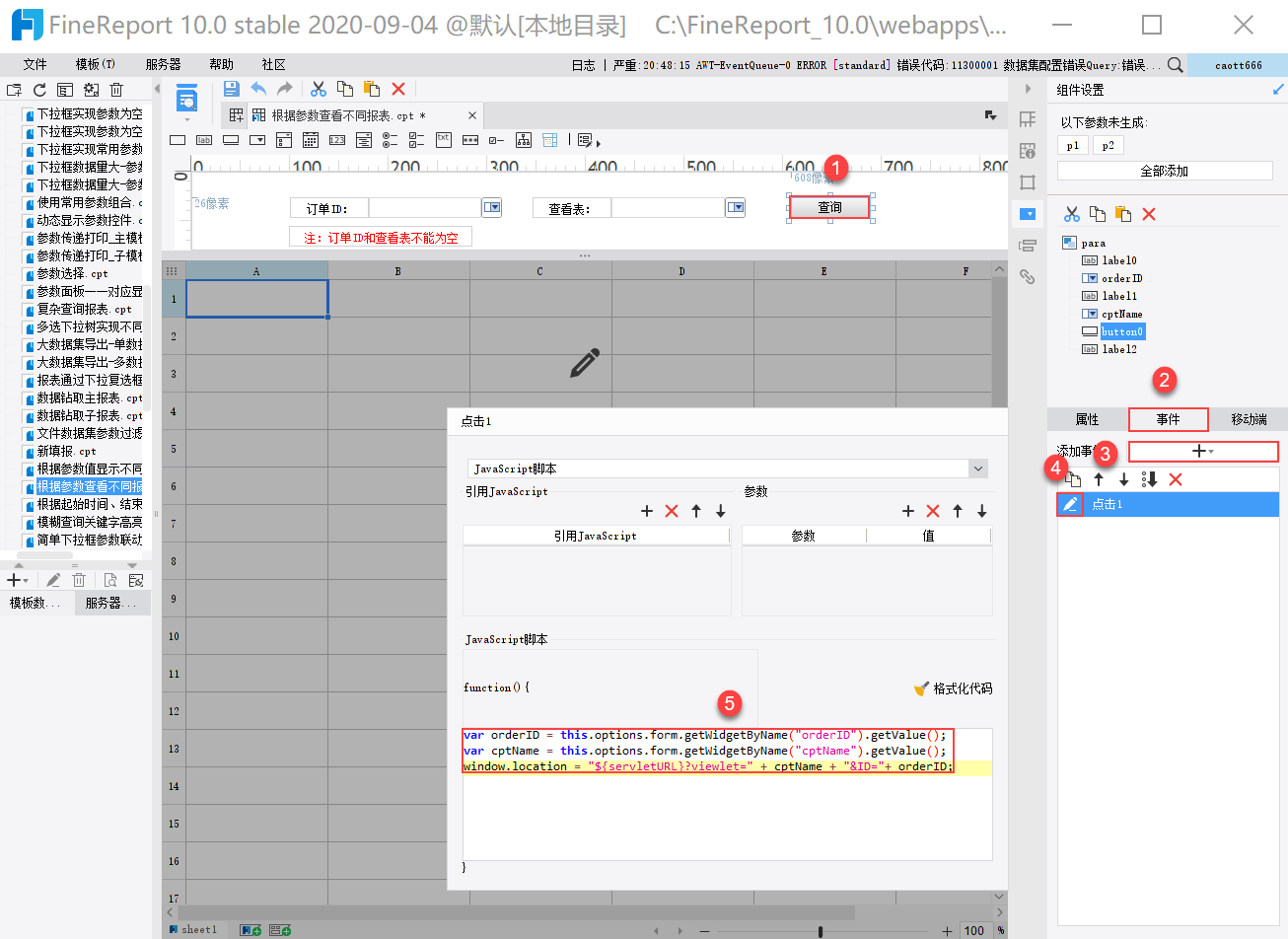Click the scissors Cut icon in the main toolbar
The width and height of the screenshot is (1288, 939).
click(x=319, y=89)
